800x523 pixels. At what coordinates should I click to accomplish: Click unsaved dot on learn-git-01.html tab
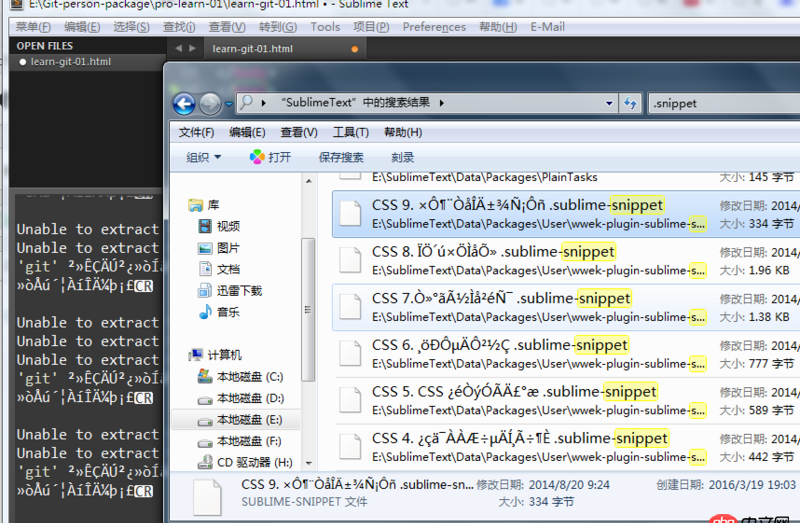tap(355, 49)
